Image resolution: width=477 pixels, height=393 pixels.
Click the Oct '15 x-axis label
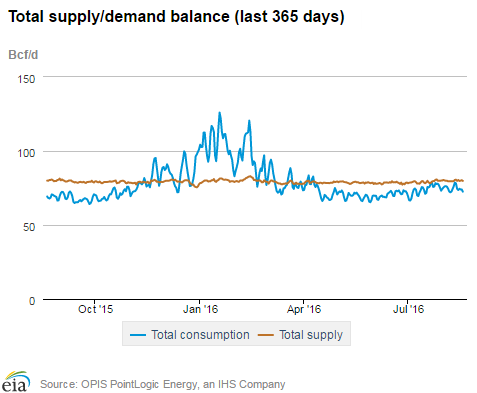(x=95, y=309)
